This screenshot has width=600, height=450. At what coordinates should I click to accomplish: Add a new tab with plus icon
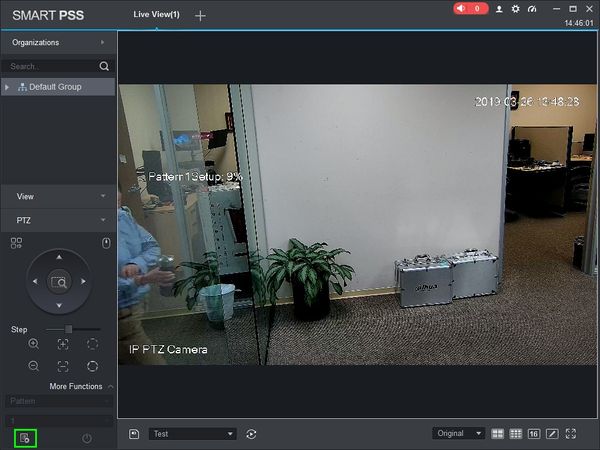pyautogui.click(x=200, y=16)
